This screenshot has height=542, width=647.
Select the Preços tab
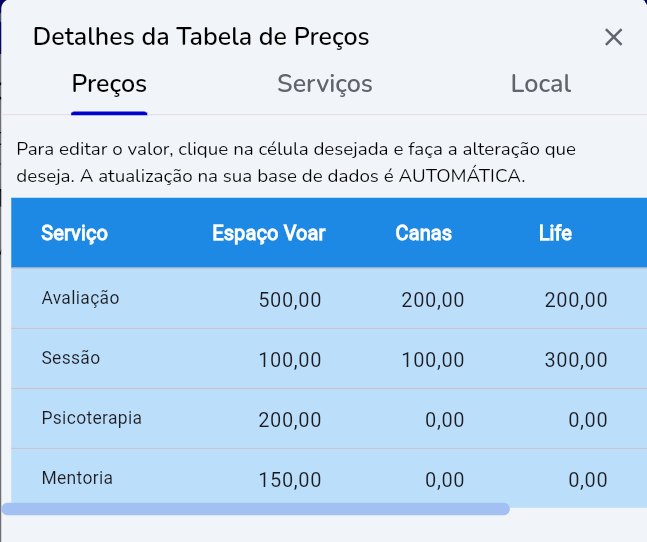pyautogui.click(x=109, y=84)
